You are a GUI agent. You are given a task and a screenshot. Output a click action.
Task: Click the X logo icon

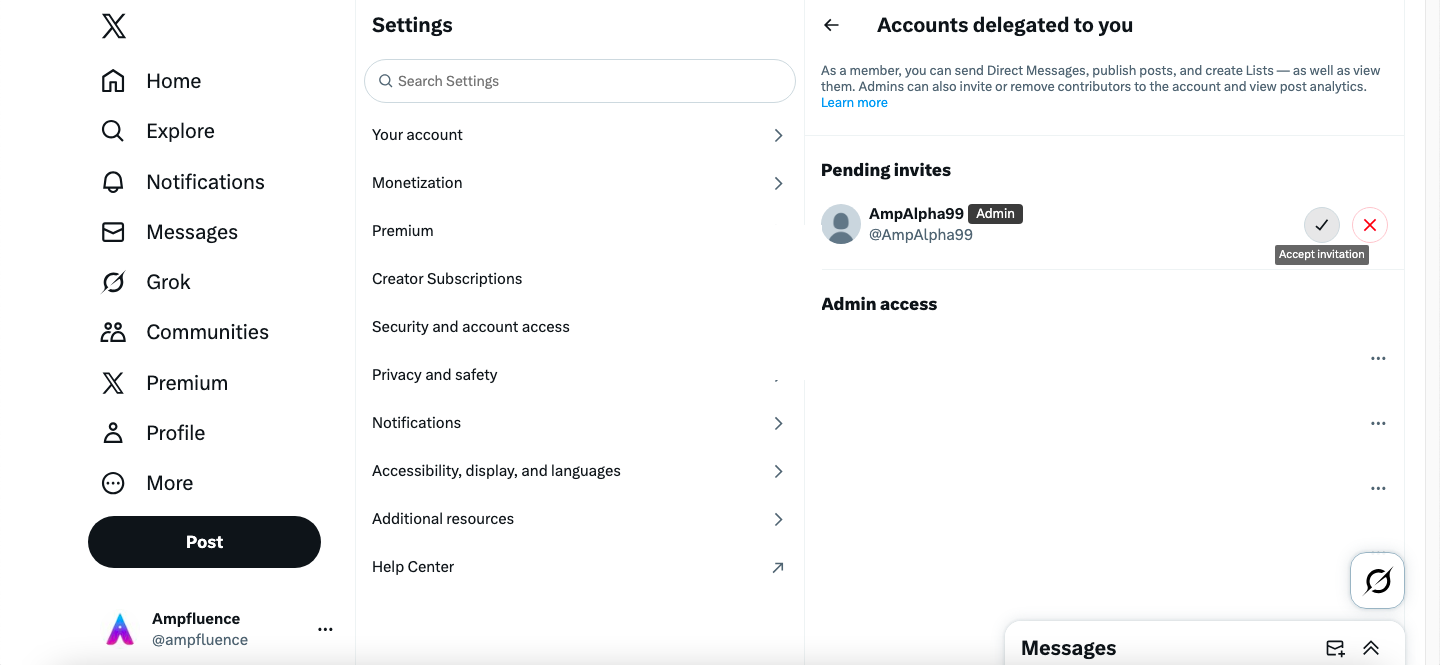tap(114, 27)
